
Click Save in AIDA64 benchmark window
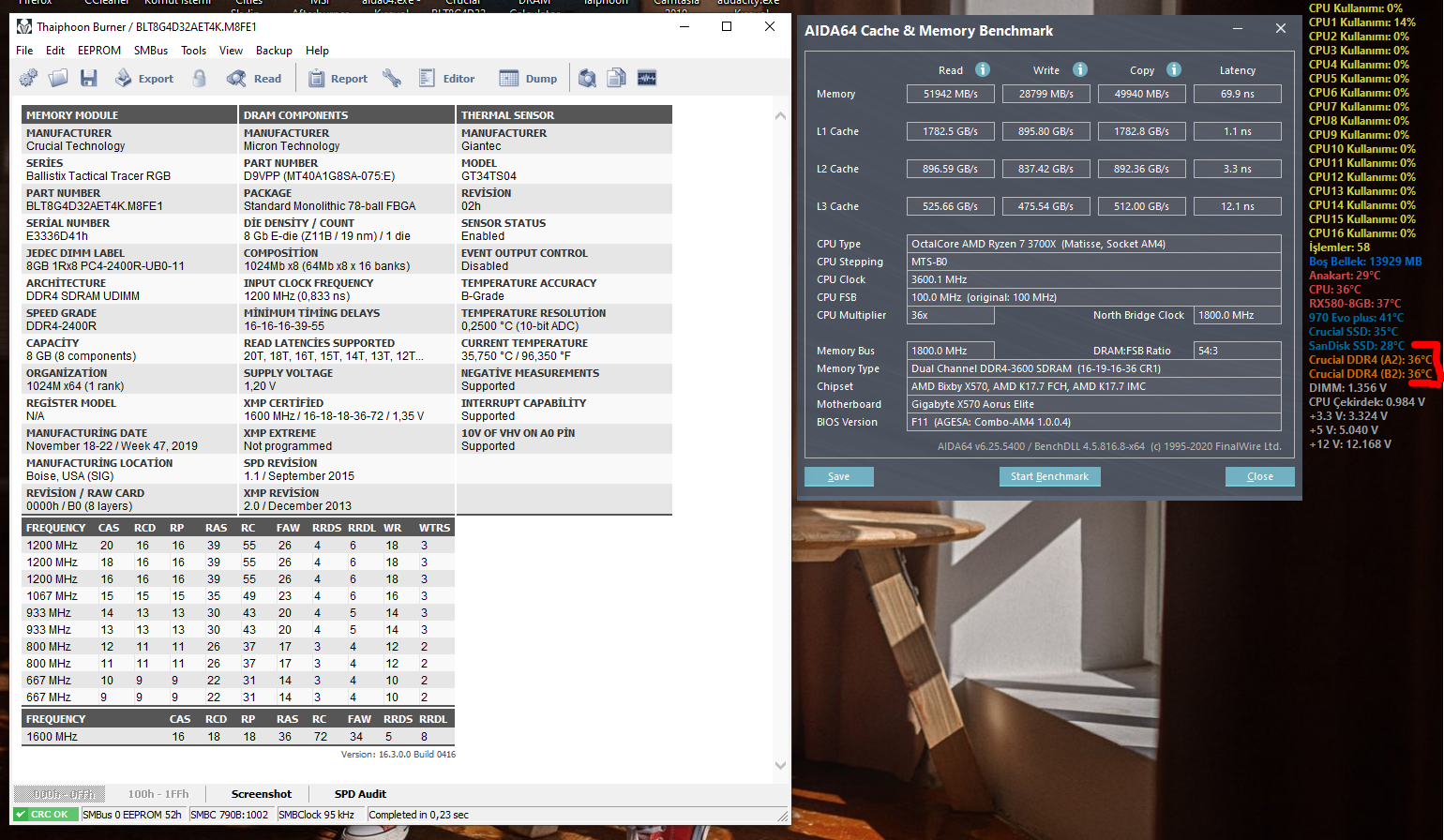tap(839, 476)
